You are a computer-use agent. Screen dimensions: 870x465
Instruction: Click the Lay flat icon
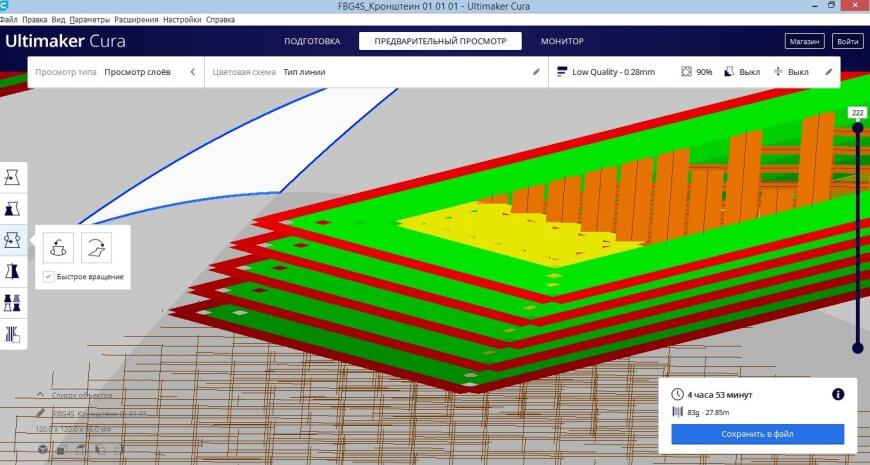97,247
